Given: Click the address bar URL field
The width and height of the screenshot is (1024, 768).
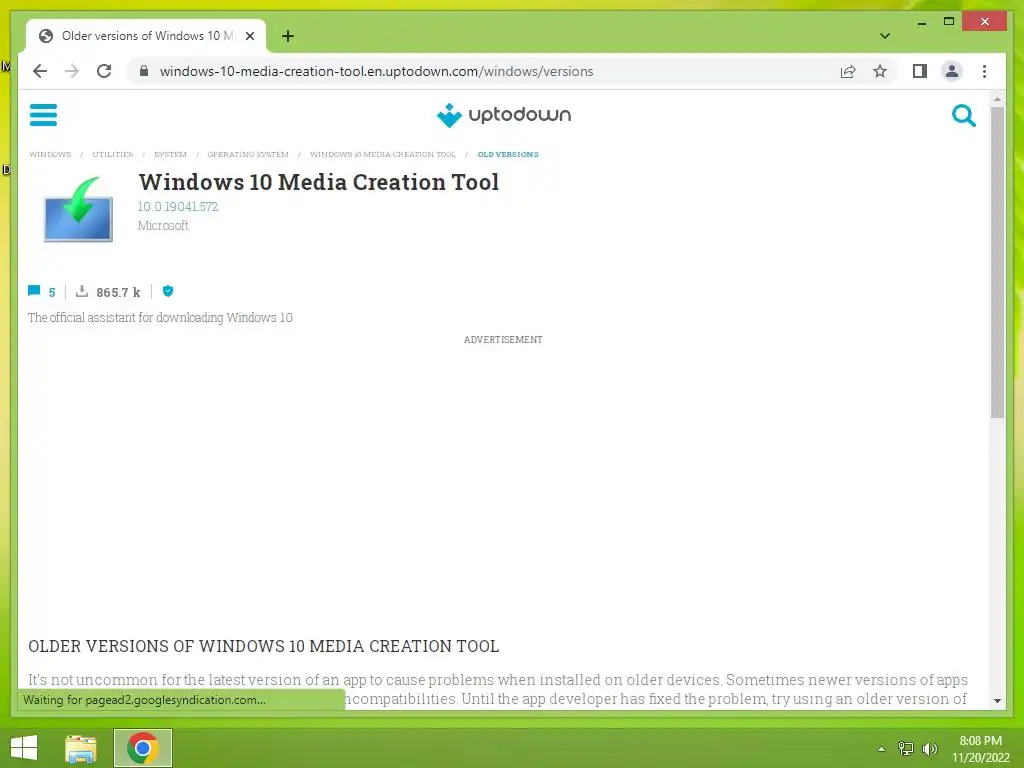Looking at the screenshot, I should pyautogui.click(x=376, y=71).
